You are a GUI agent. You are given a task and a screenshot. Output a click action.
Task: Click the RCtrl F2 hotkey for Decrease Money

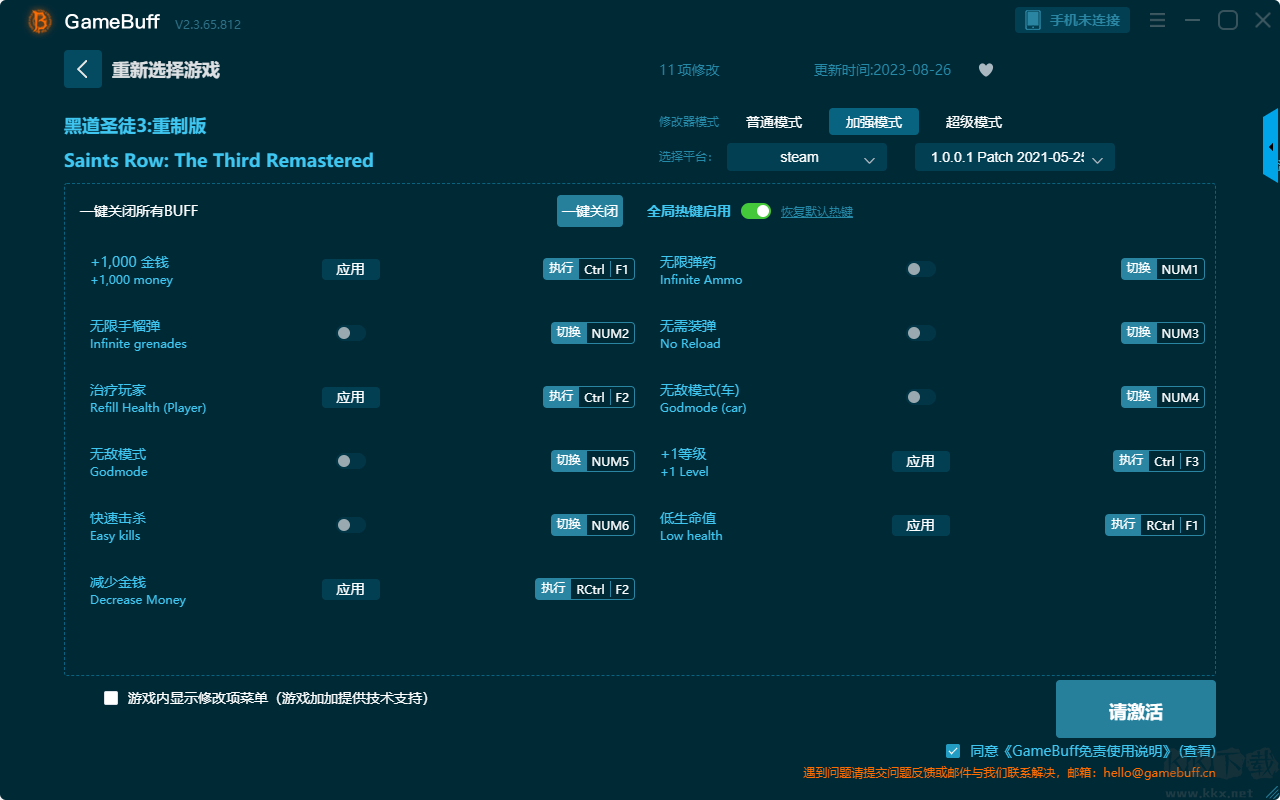pos(585,589)
